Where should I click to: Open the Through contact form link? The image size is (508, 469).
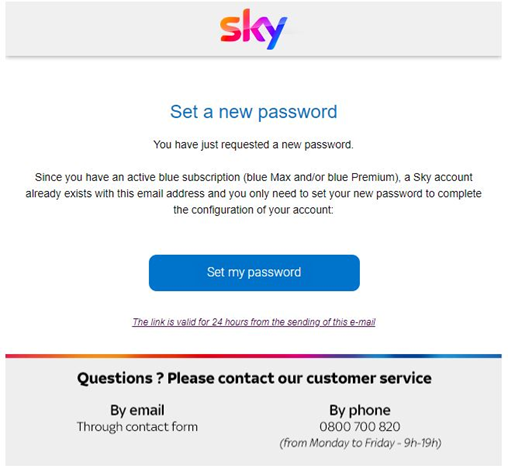(137, 427)
